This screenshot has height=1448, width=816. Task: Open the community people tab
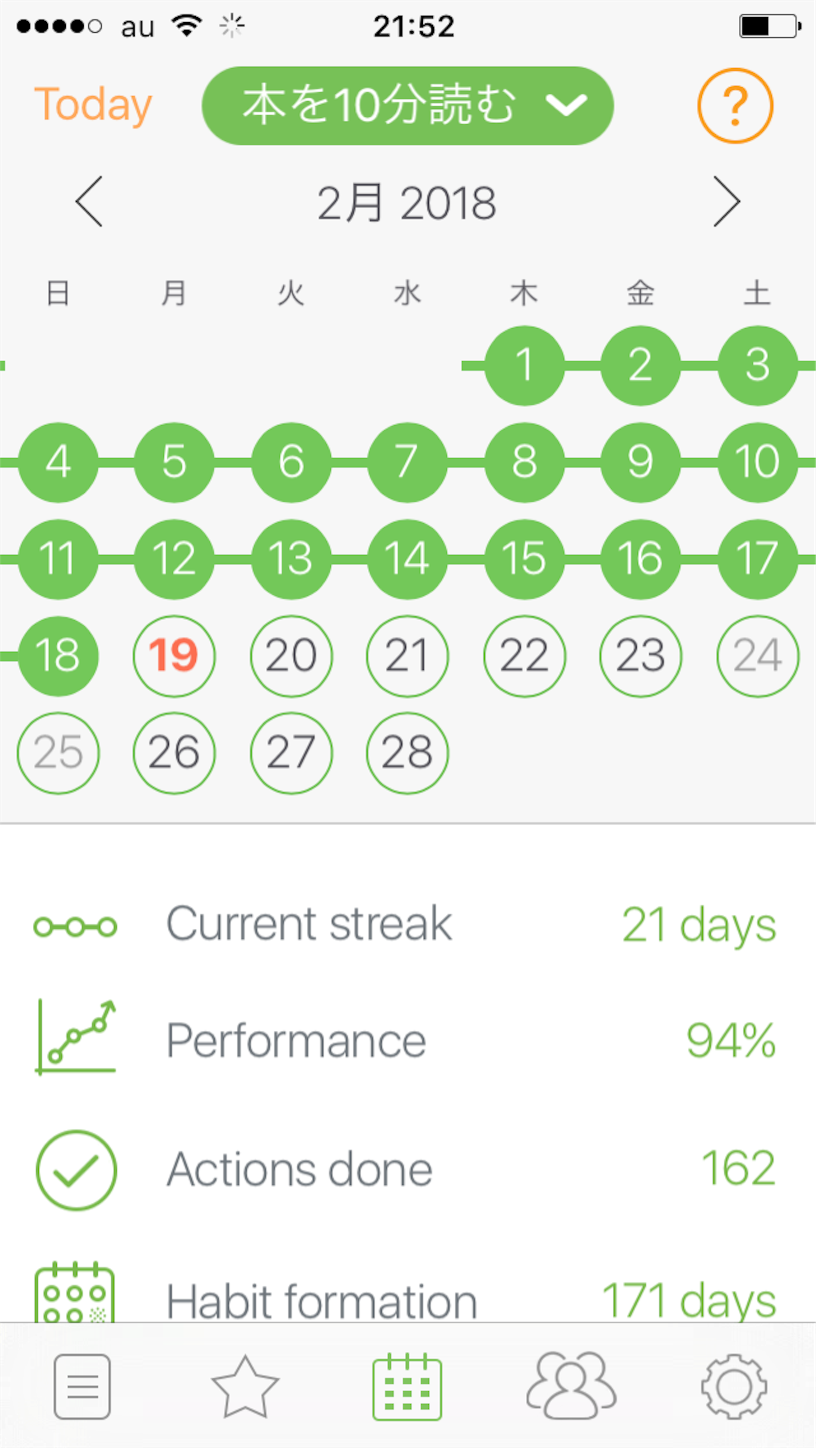[x=571, y=1385]
